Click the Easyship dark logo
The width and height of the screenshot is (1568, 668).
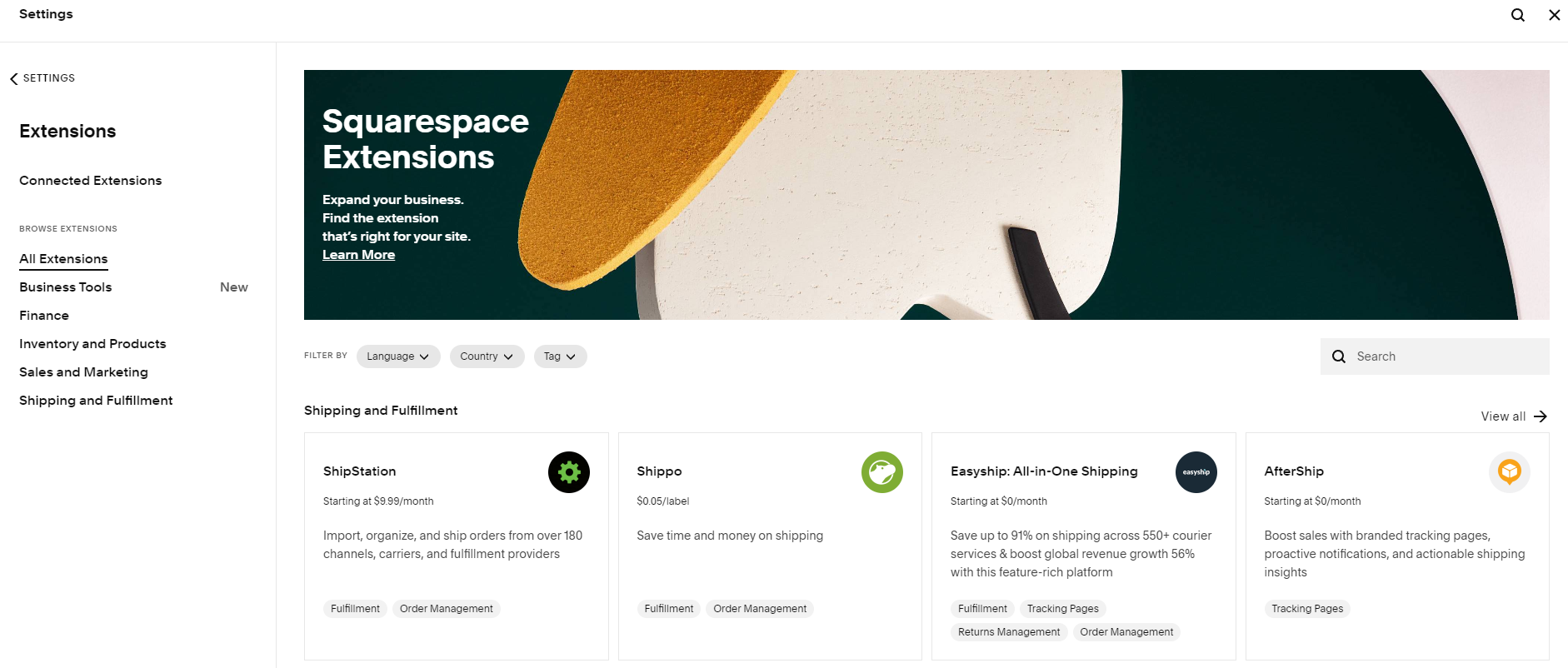click(1196, 472)
